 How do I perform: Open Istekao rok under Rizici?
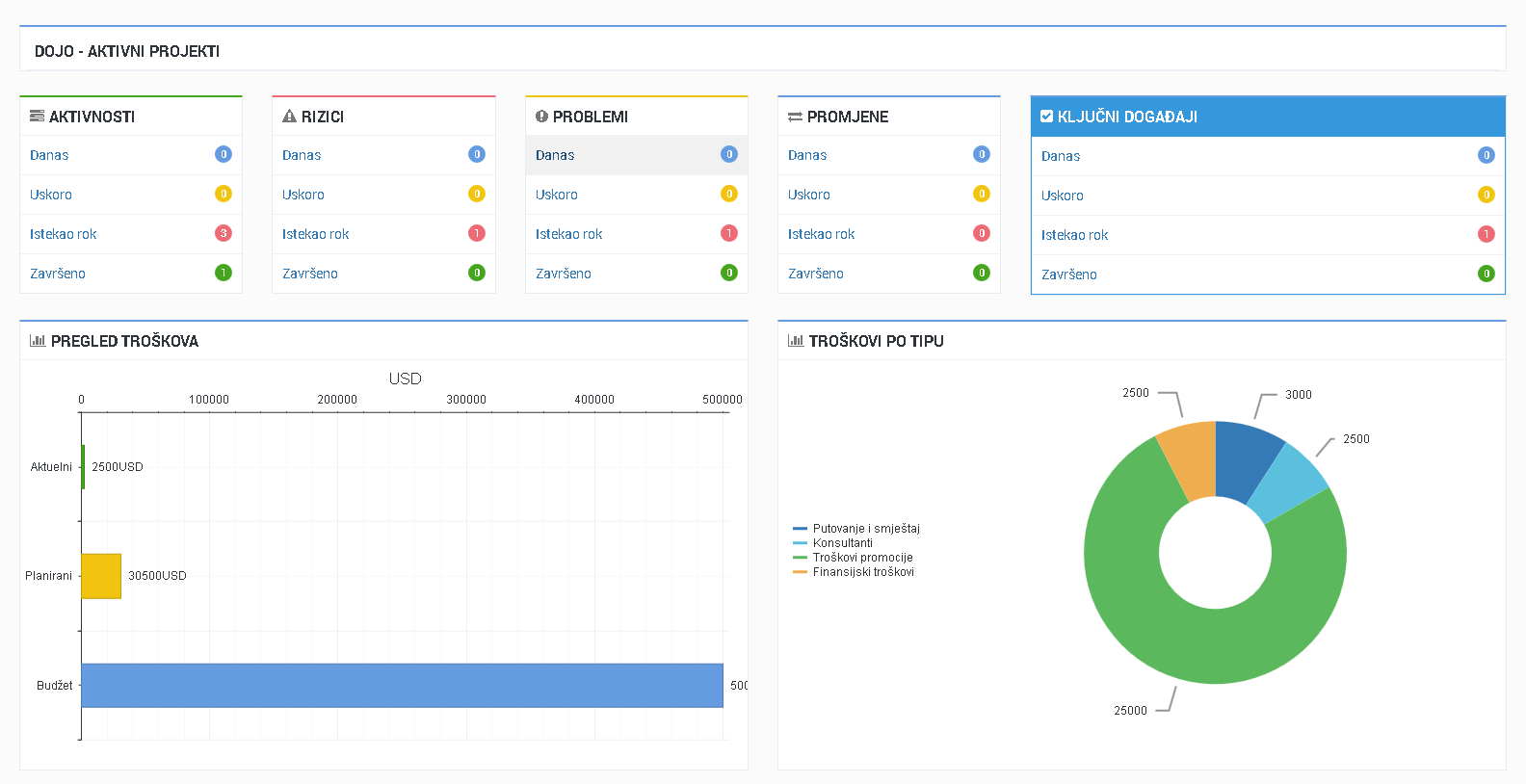(316, 234)
